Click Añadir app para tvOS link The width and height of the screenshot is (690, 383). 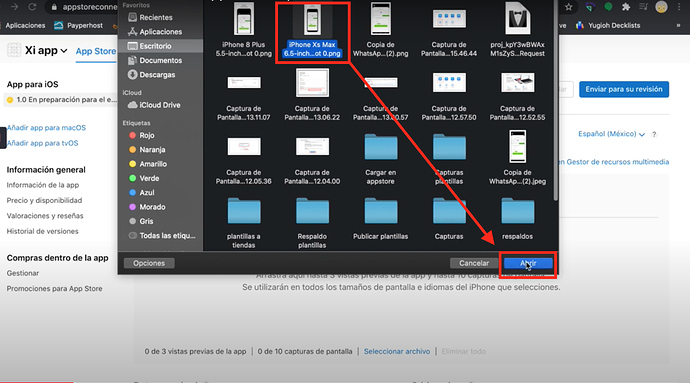42,143
